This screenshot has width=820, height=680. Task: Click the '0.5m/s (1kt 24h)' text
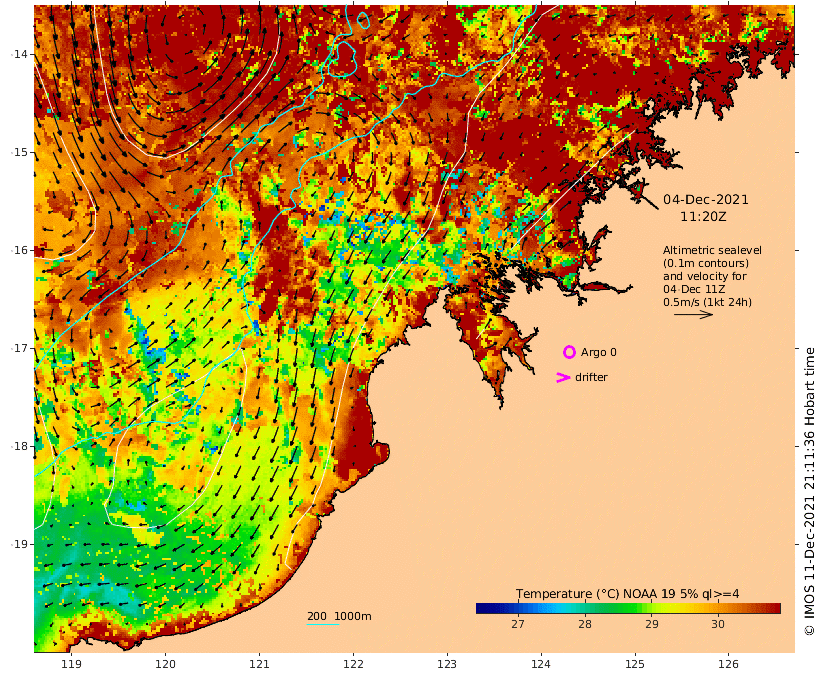(707, 302)
